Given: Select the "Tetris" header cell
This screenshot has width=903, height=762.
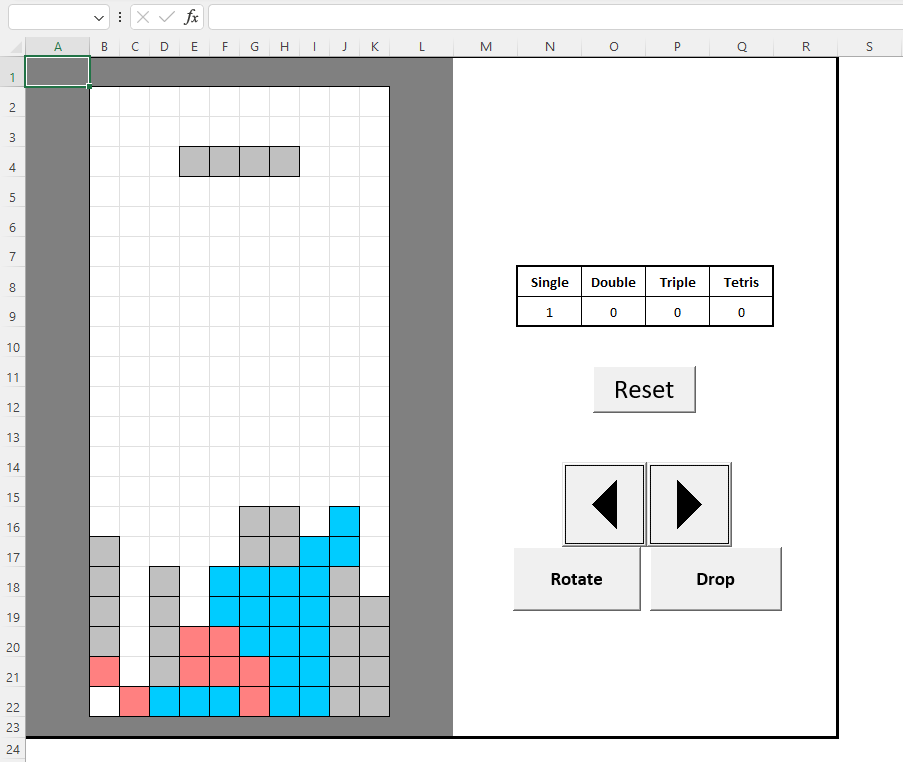Looking at the screenshot, I should click(741, 282).
